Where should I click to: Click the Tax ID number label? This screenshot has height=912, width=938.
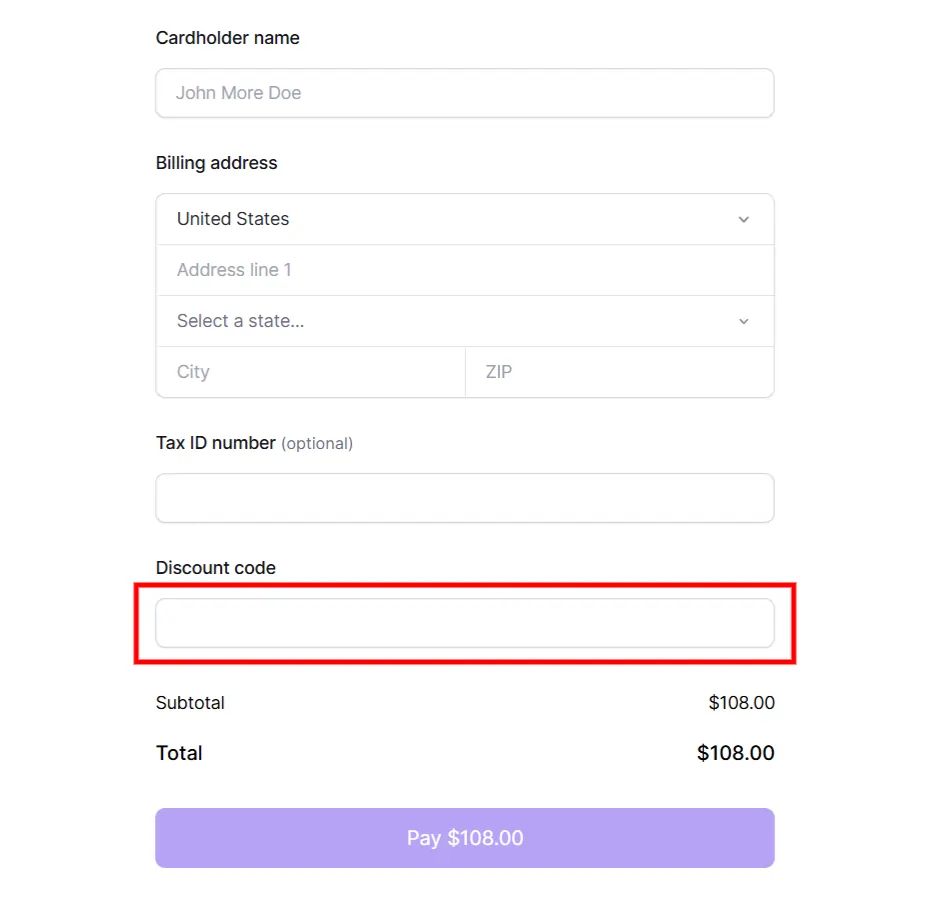point(215,443)
